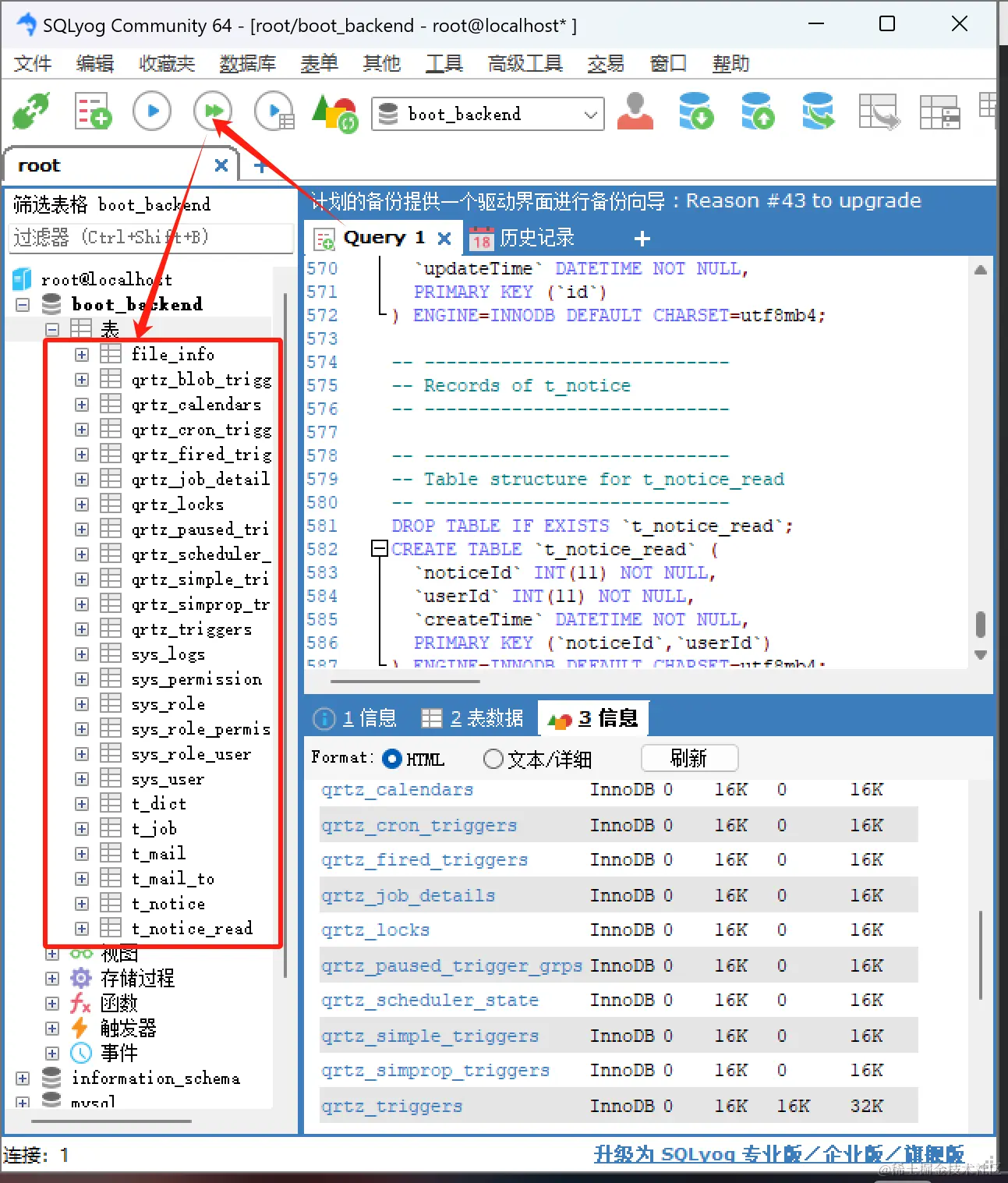The width and height of the screenshot is (1008, 1183).
Task: Click the sys_user table icon
Action: pos(111,778)
